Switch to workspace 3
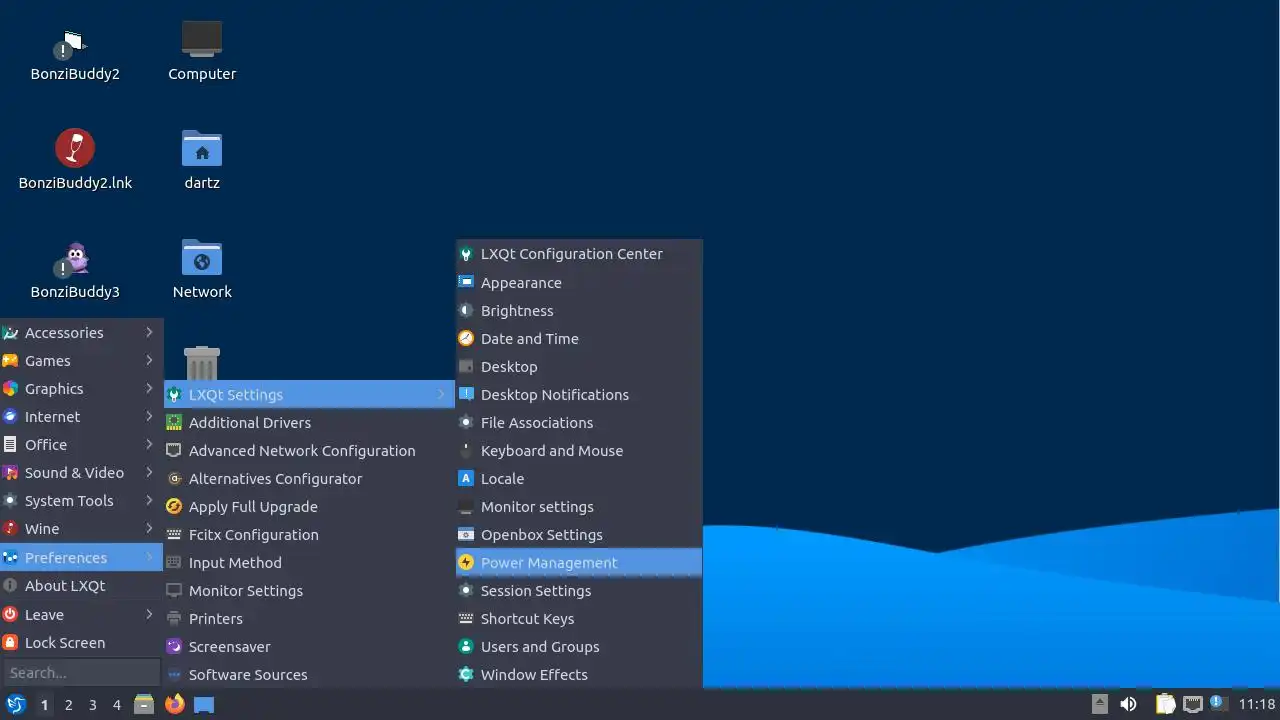The image size is (1280, 720). (92, 705)
